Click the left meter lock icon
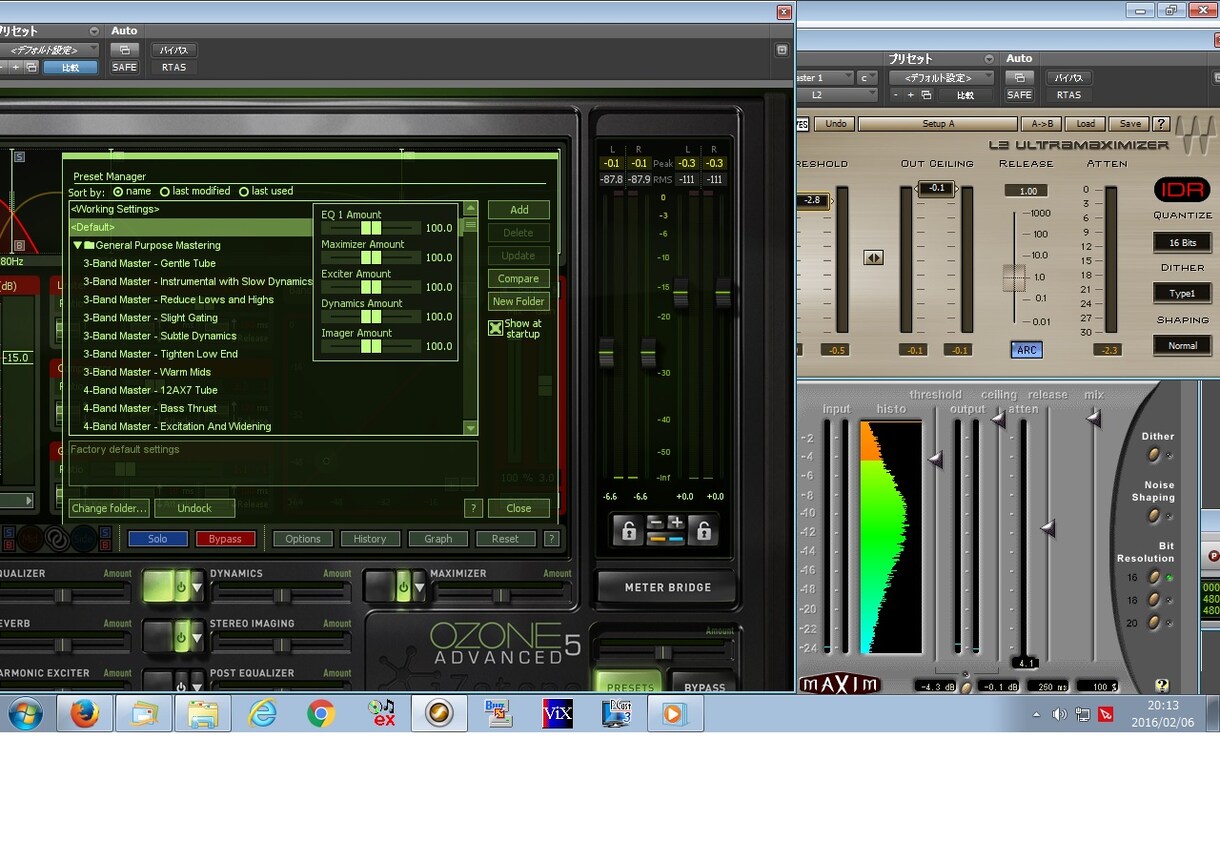1220x841 pixels. coord(628,531)
